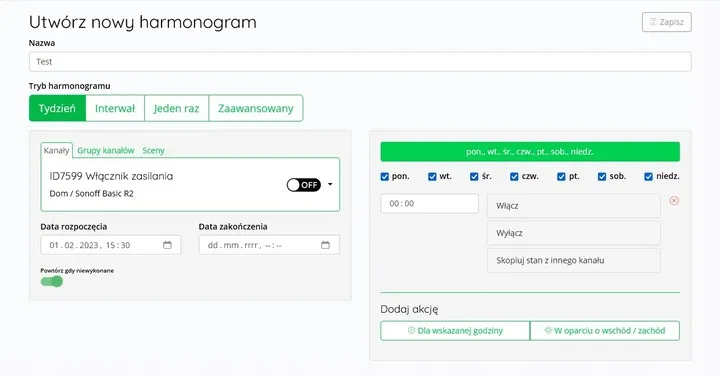Open the Sceny tab
The height and width of the screenshot is (376, 720).
pyautogui.click(x=153, y=151)
